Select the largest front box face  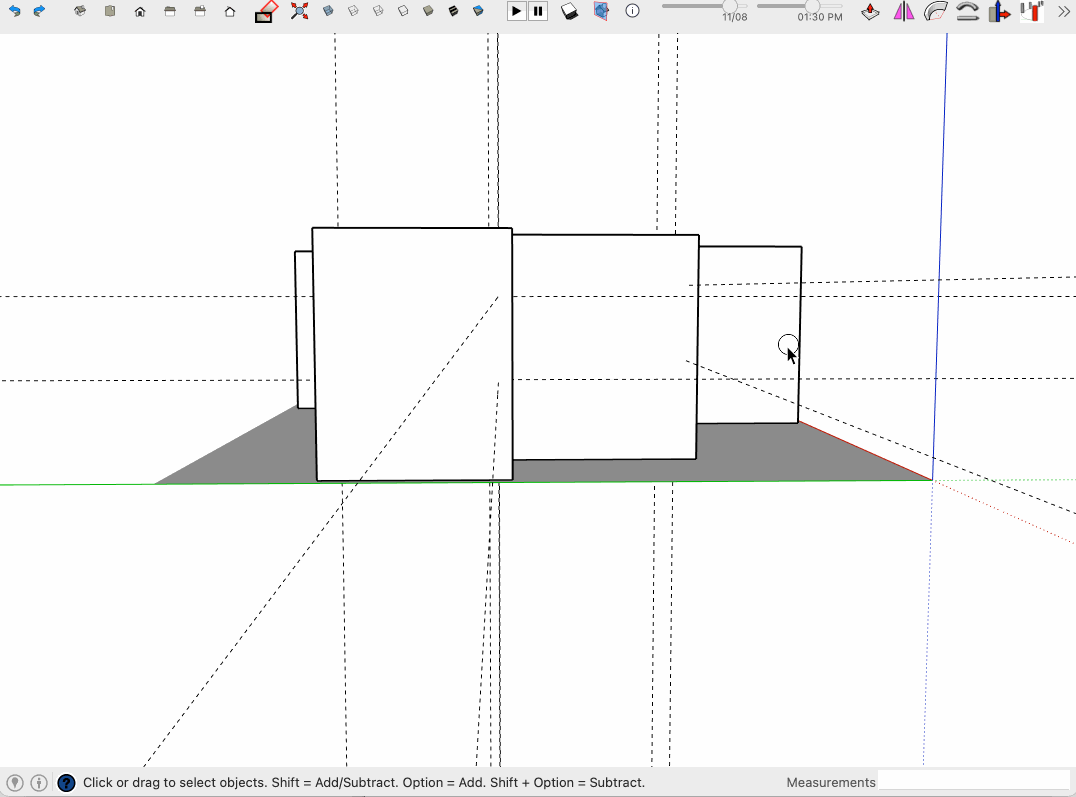click(x=413, y=354)
